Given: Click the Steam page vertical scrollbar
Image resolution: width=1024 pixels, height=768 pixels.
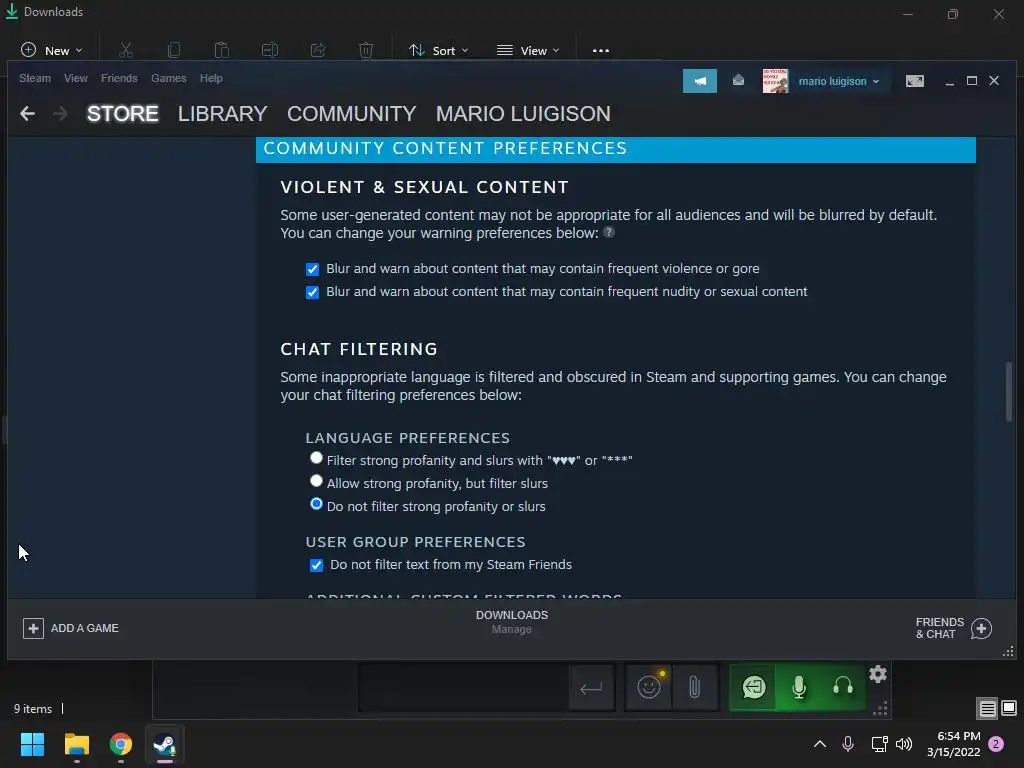Looking at the screenshot, I should tap(1009, 392).
